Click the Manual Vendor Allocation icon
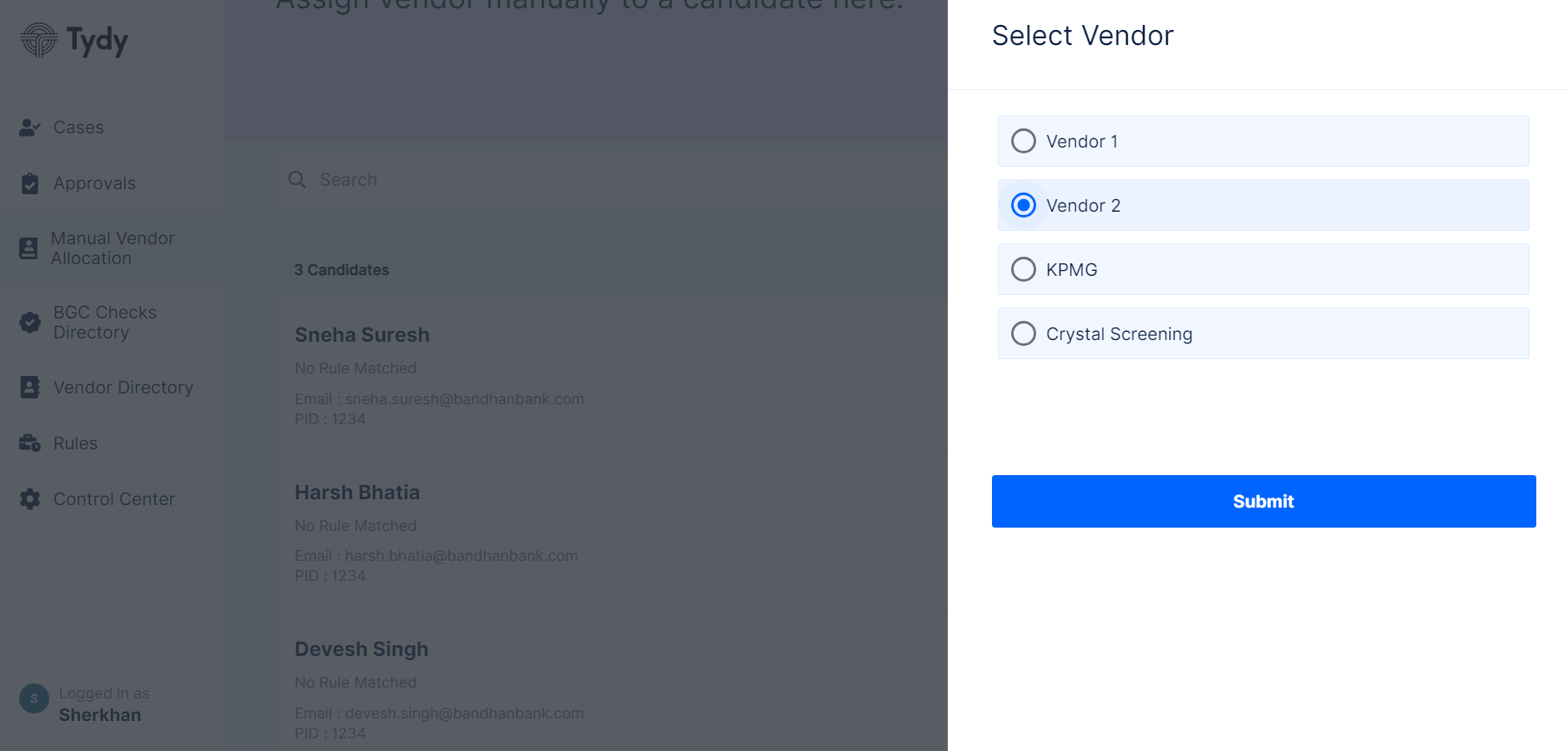Image resolution: width=1568 pixels, height=751 pixels. point(28,248)
